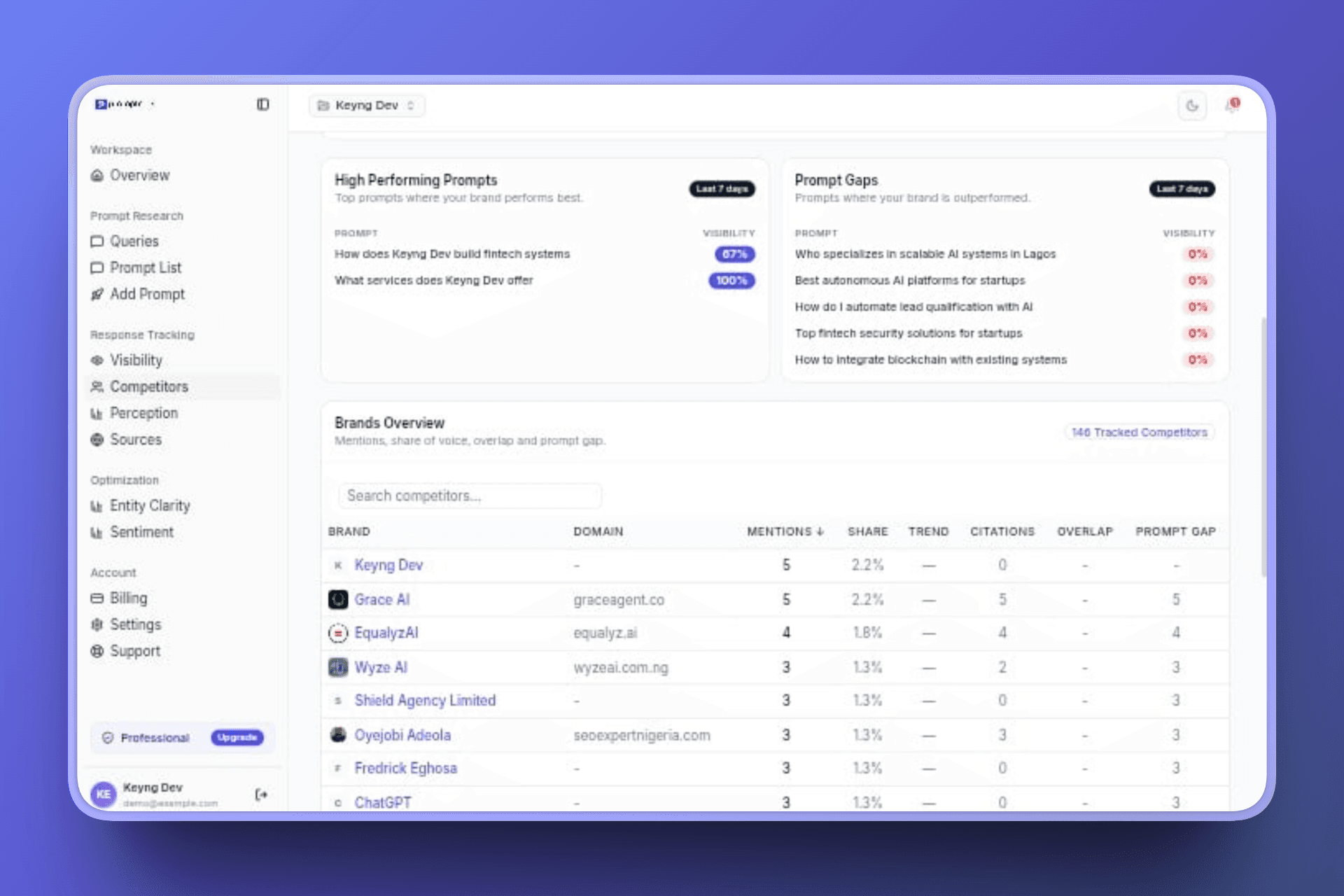Toggle dark mode with the moon icon
The height and width of the screenshot is (896, 1344).
pyautogui.click(x=1192, y=106)
